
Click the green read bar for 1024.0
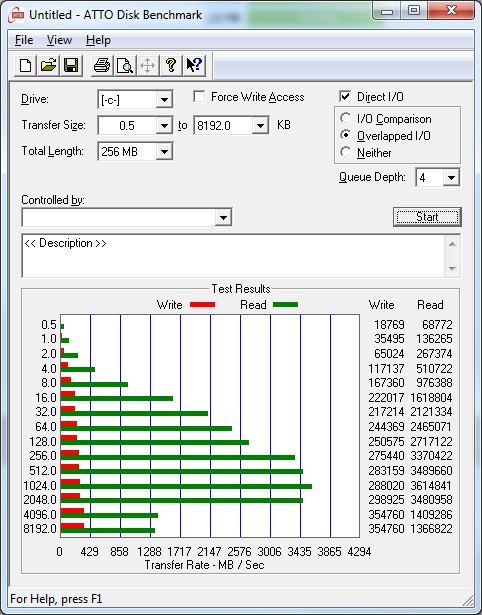tap(186, 486)
